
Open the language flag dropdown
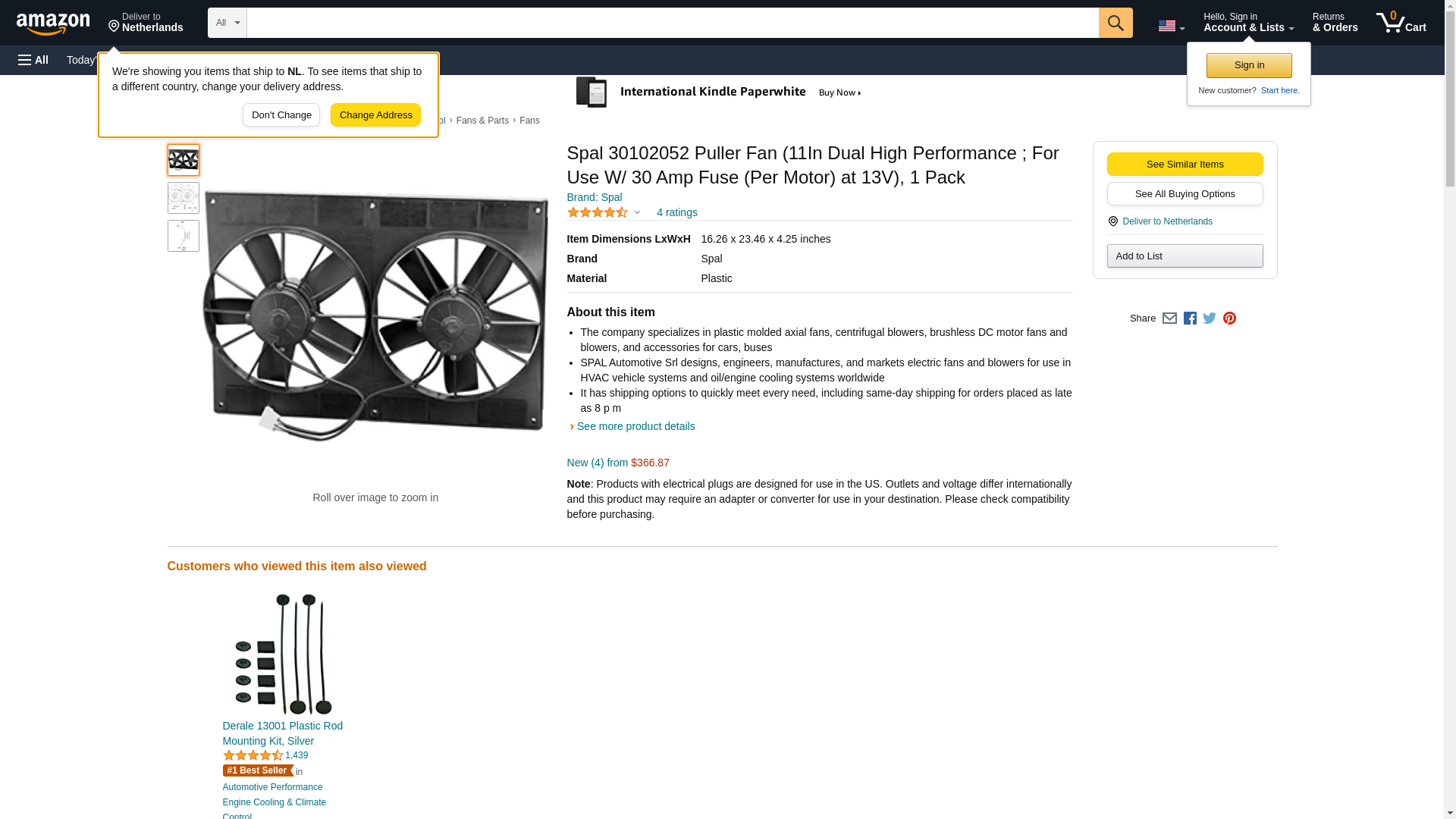[1171, 26]
